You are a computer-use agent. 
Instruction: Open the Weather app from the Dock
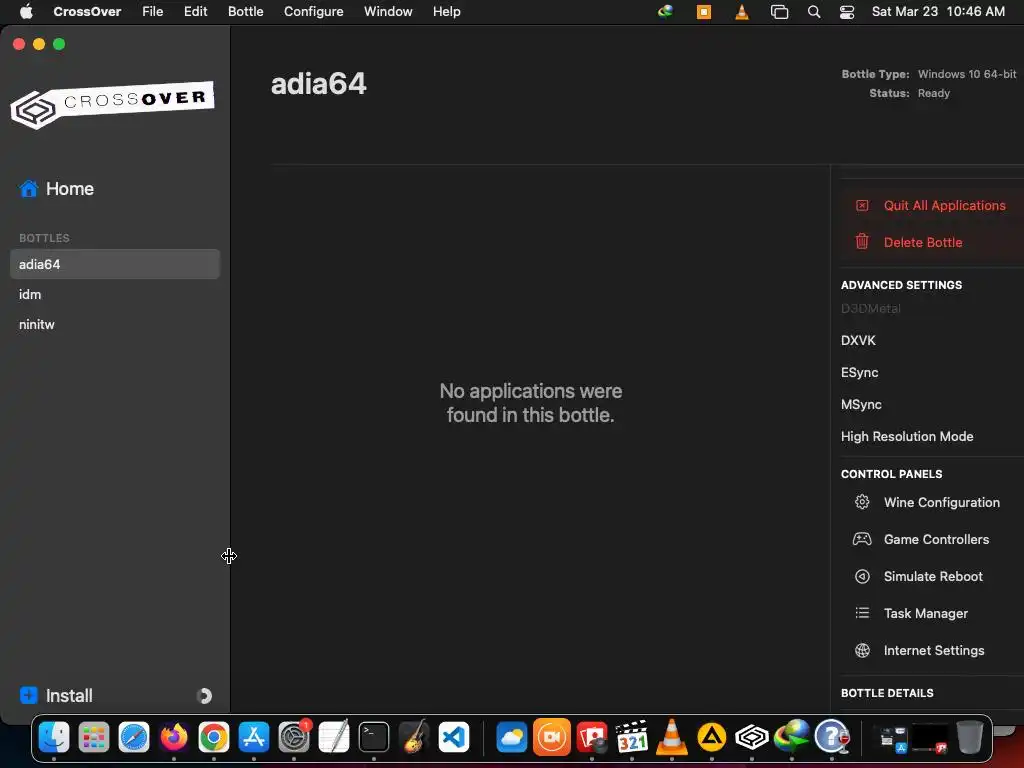pos(511,738)
